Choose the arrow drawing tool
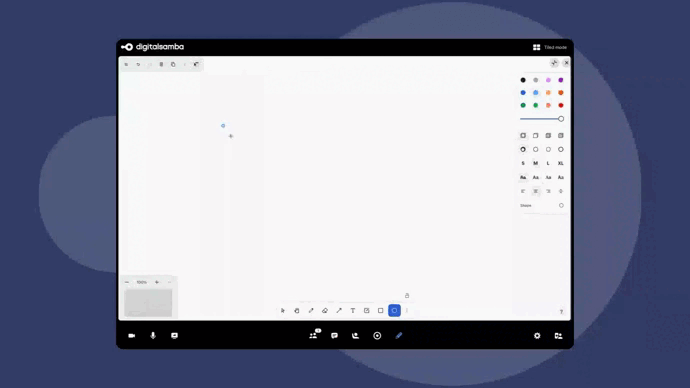Viewport: 690px width, 388px height. [x=339, y=311]
